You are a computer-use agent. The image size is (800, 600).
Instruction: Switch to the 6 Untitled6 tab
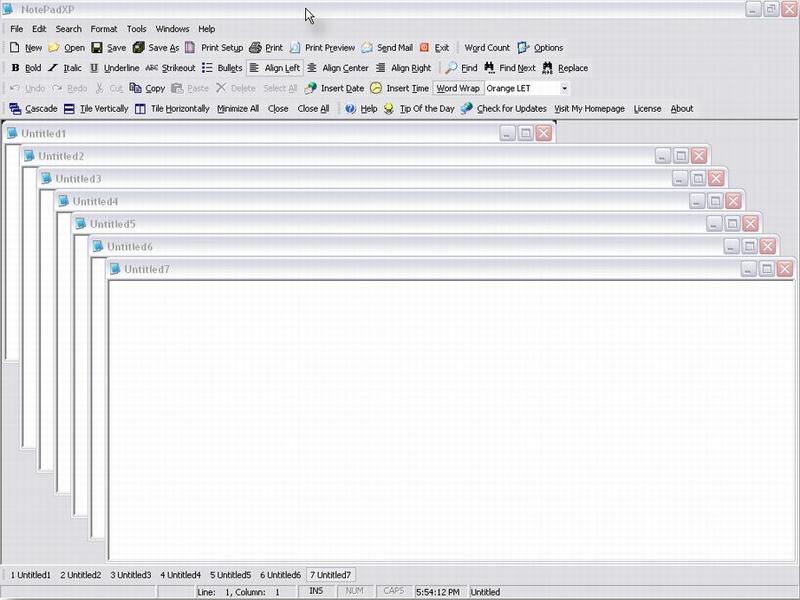(x=281, y=575)
